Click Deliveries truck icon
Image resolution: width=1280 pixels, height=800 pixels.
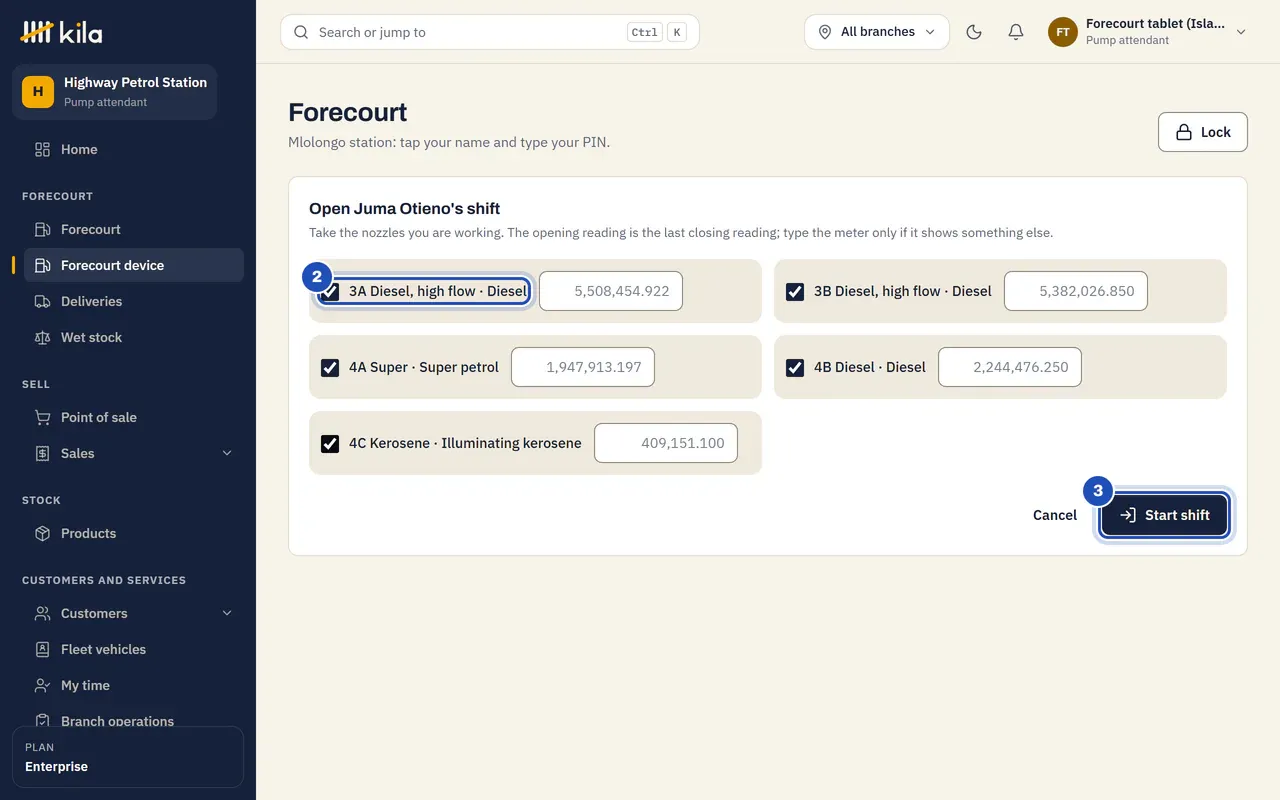pyautogui.click(x=42, y=301)
